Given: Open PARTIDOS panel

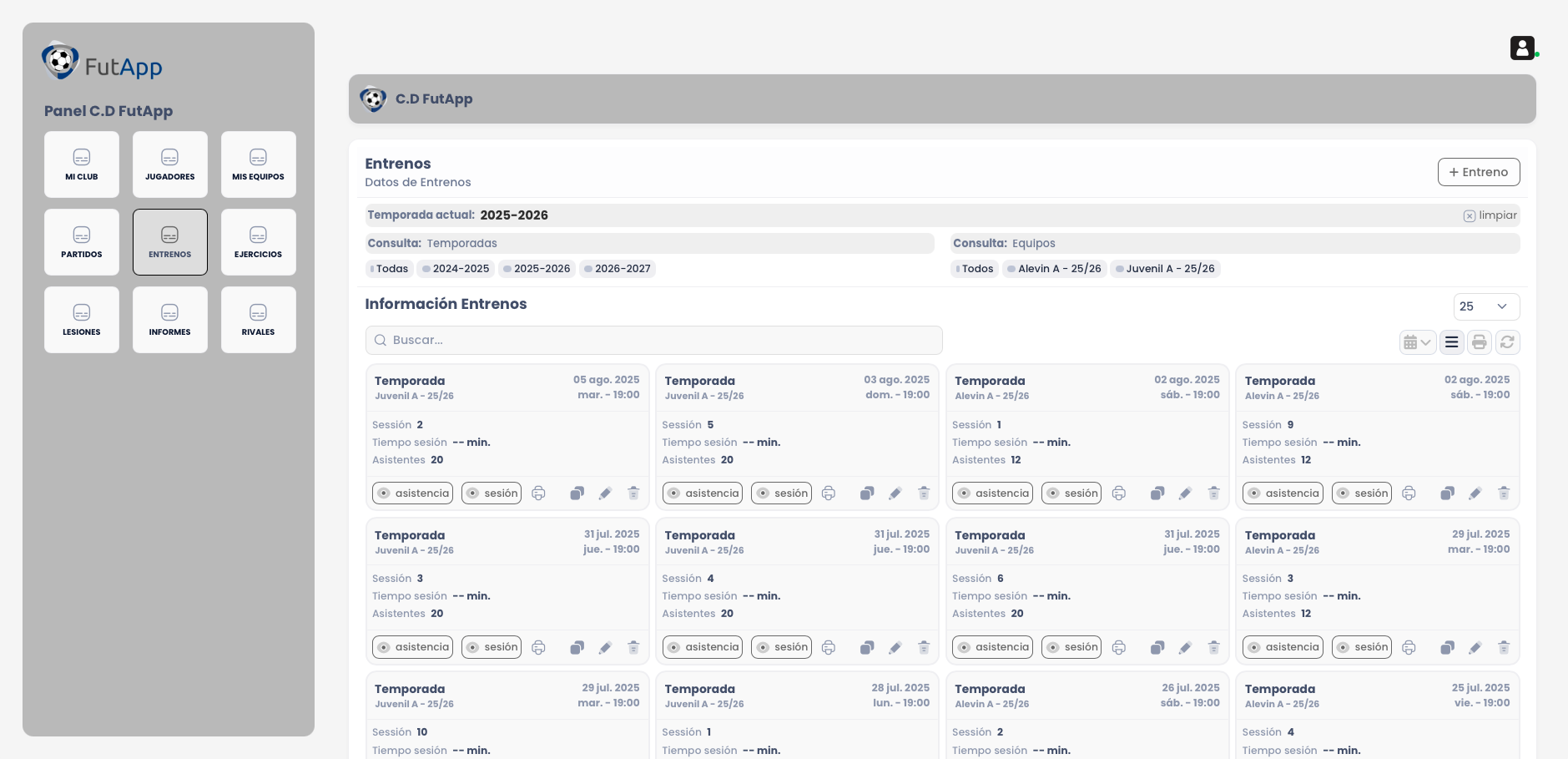Looking at the screenshot, I should [82, 242].
